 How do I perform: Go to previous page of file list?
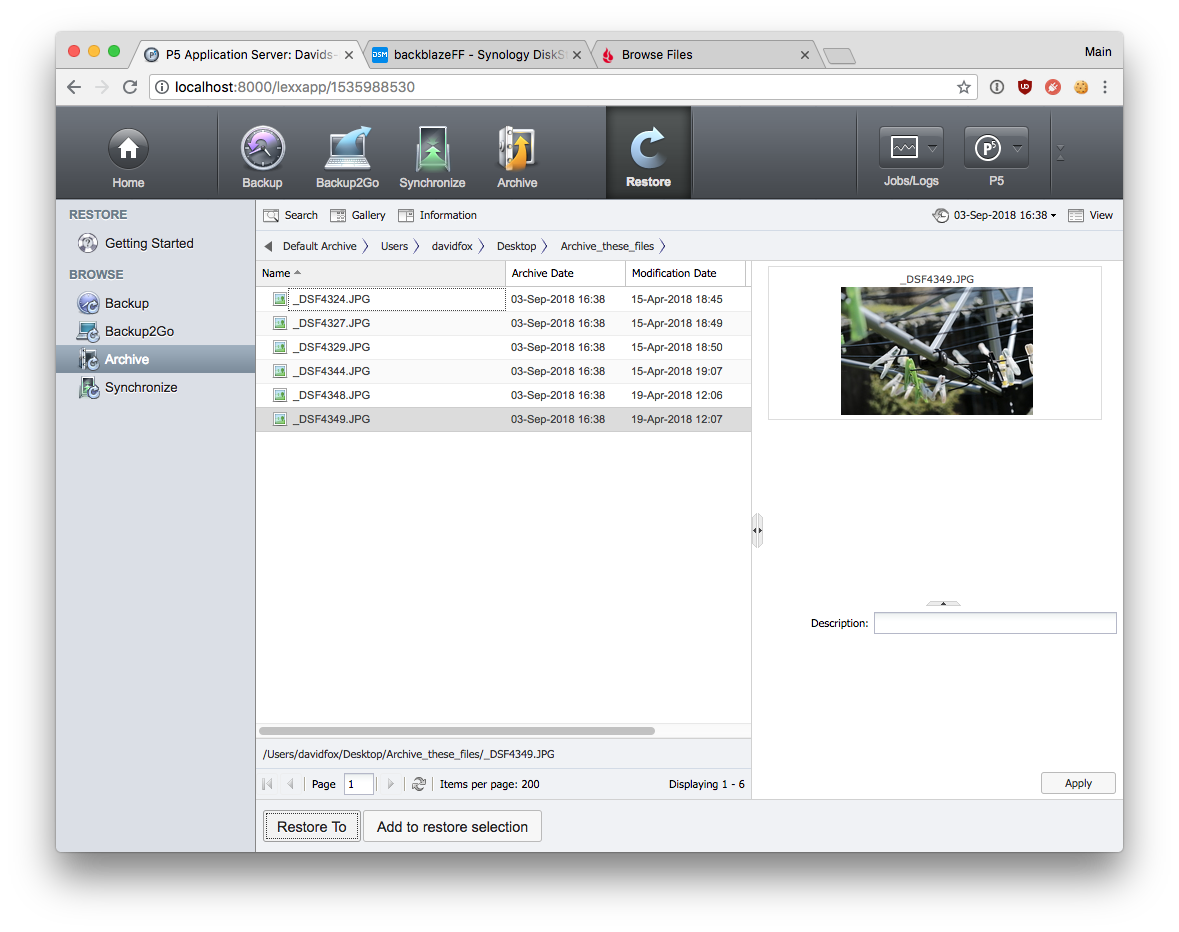click(290, 784)
